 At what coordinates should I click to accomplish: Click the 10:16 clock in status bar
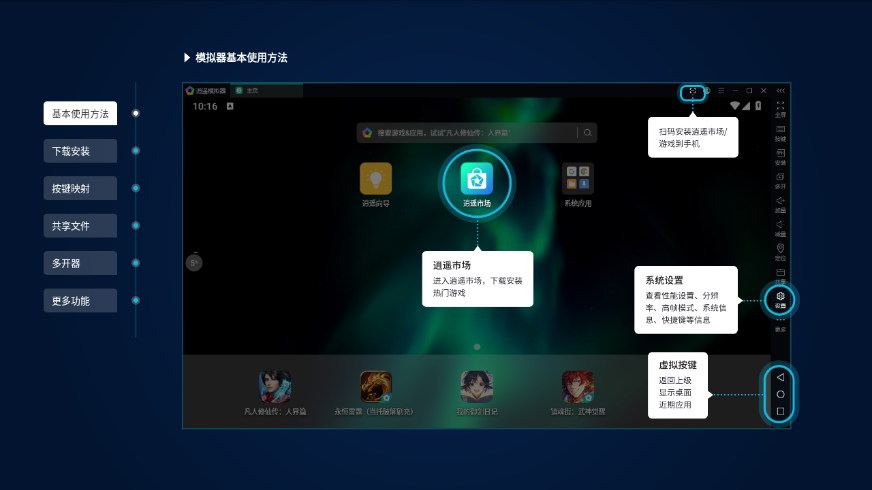tap(205, 106)
